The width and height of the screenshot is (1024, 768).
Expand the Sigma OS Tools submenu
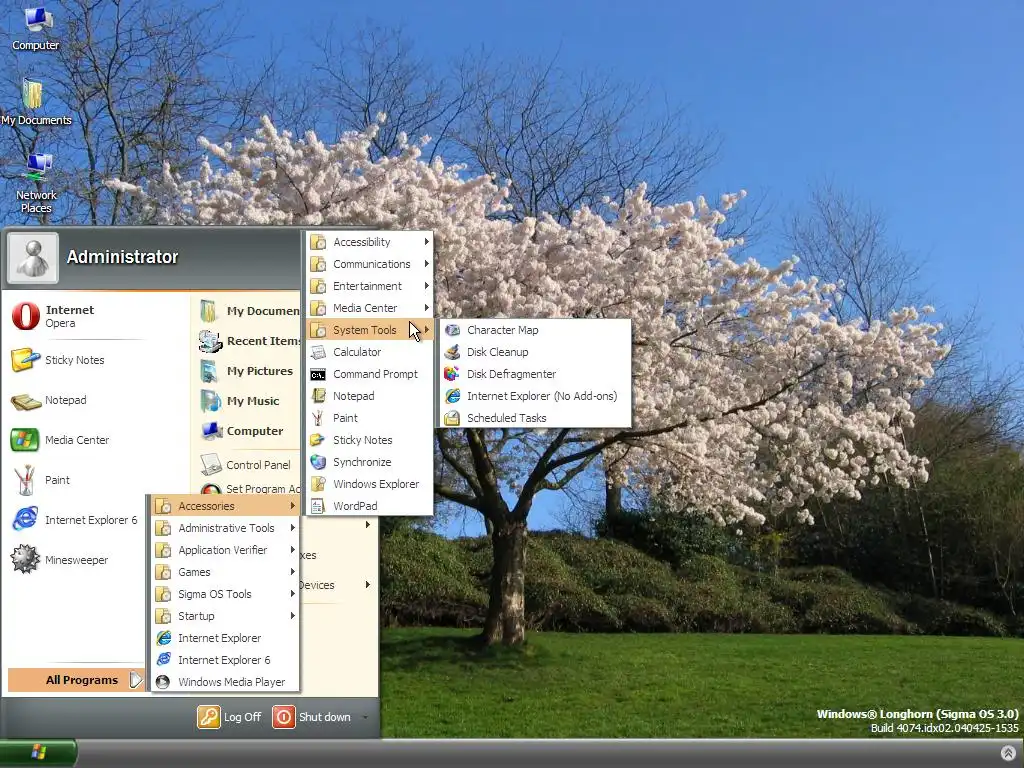[x=225, y=594]
